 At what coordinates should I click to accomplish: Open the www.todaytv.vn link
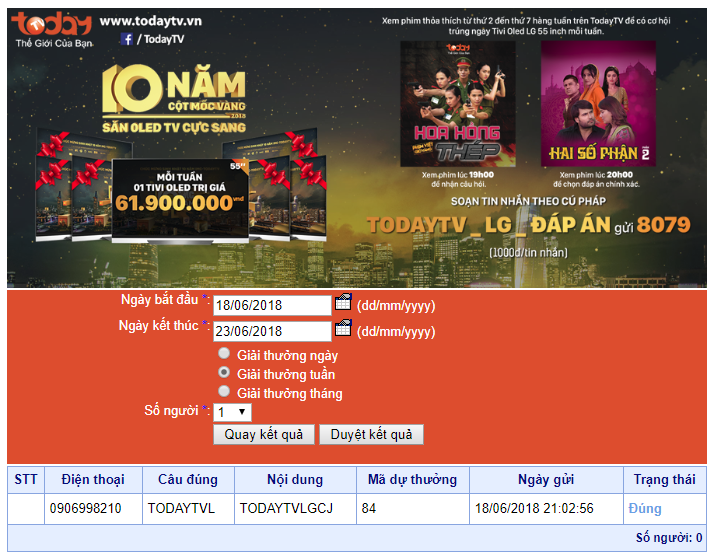[150, 21]
